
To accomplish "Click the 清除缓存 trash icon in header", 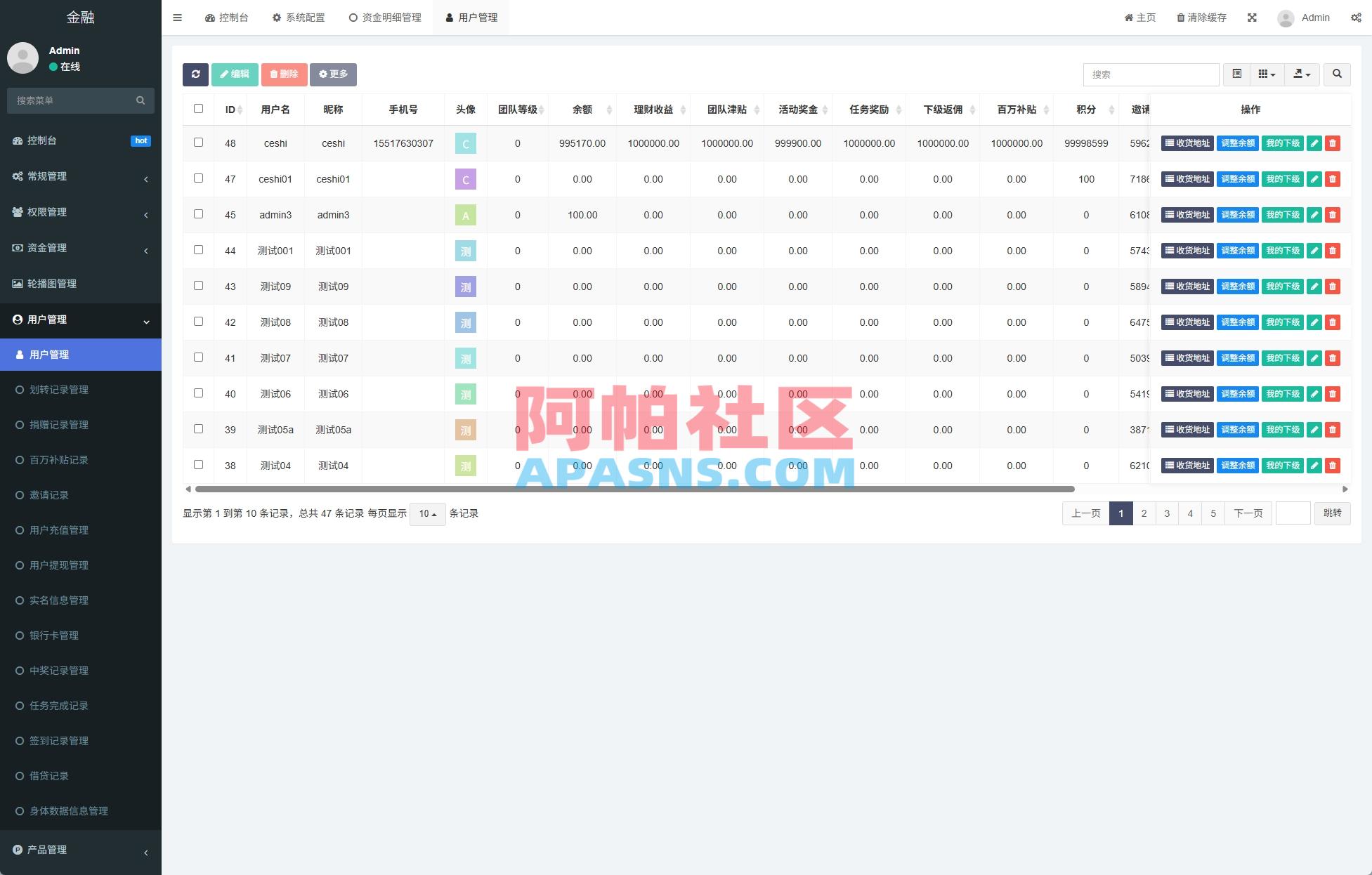I will (x=1182, y=17).
